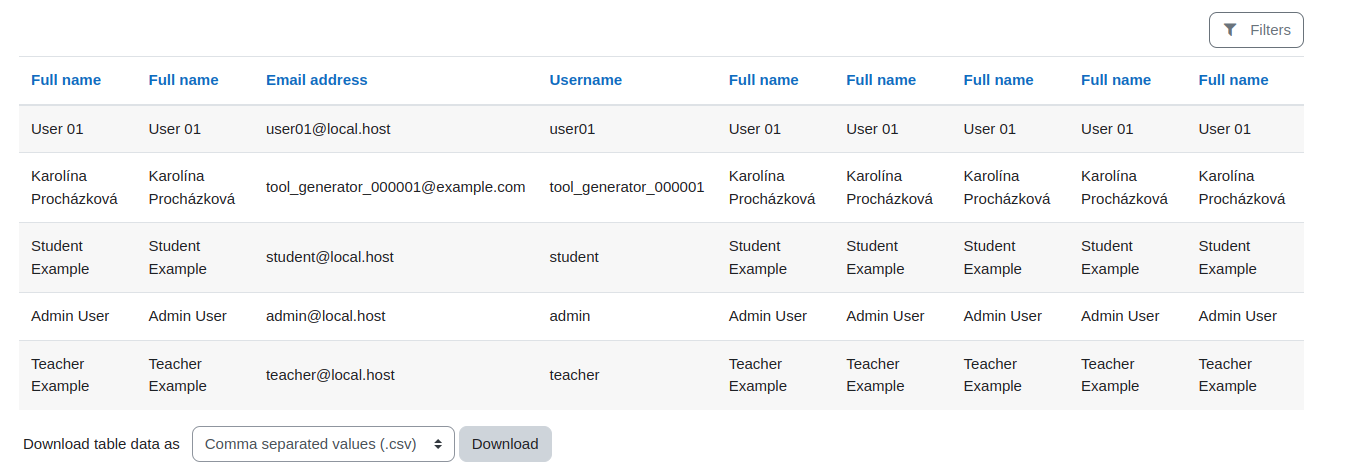
Task: Click first Karolína Procházková name cell
Action: click(74, 187)
